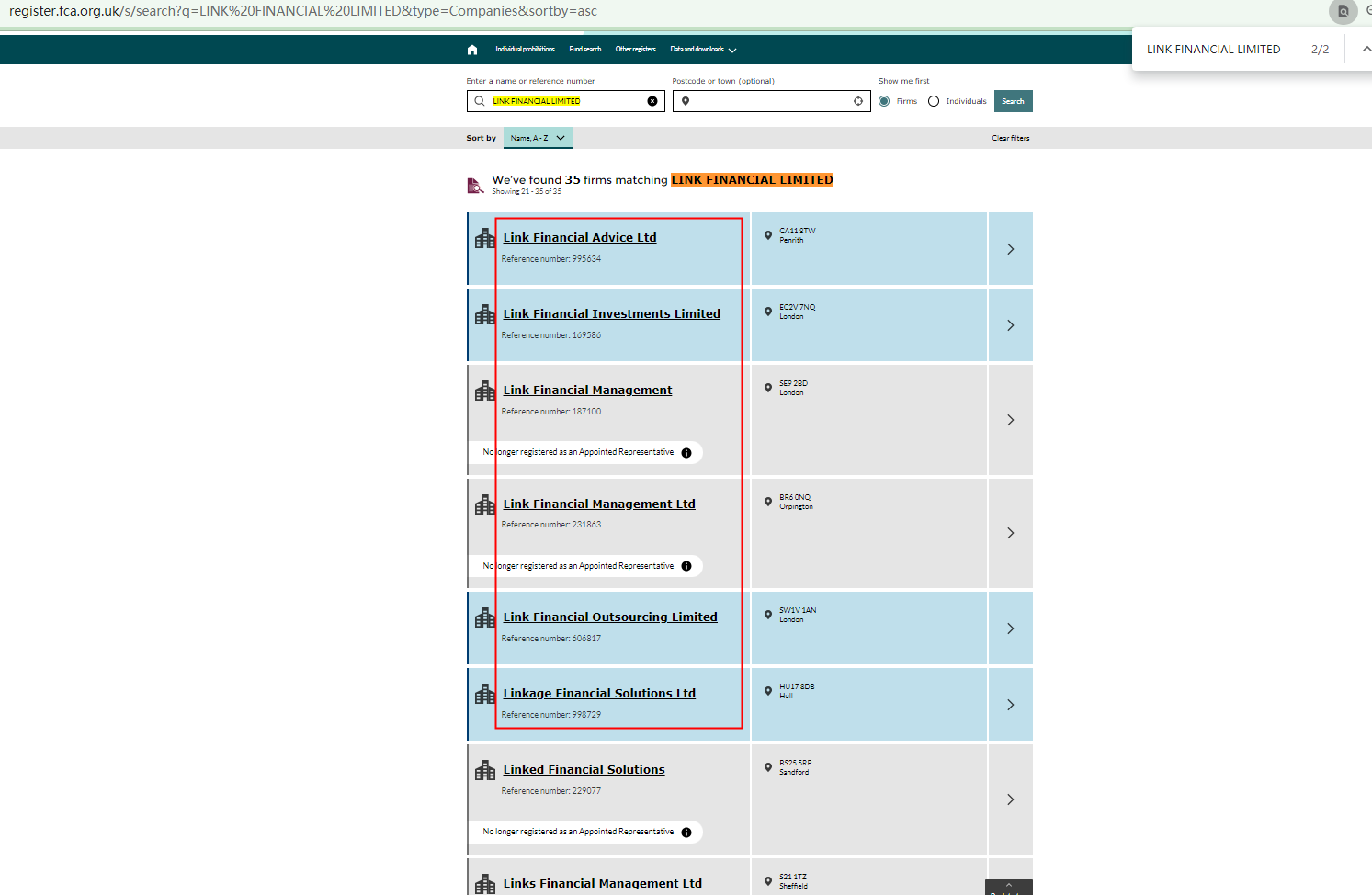Click the building icon beside Link Financial Outsourcing Limited

pyautogui.click(x=485, y=618)
